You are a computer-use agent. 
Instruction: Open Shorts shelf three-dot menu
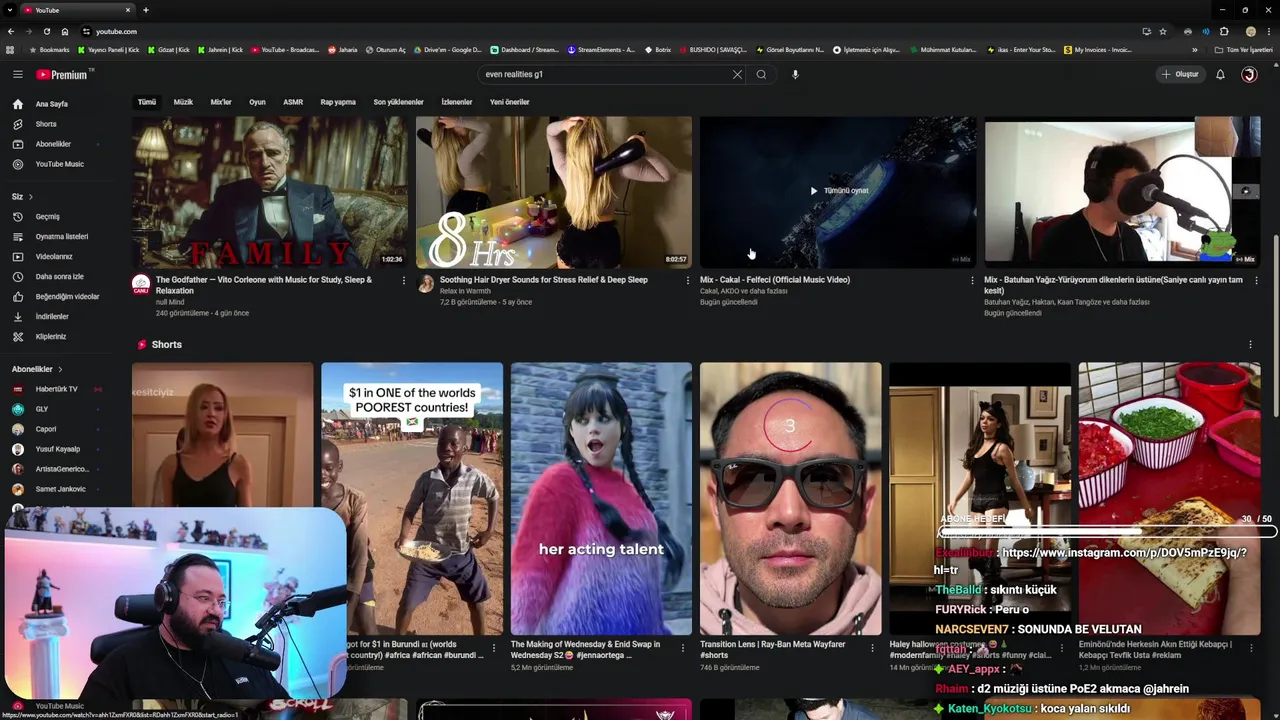[1250, 345]
